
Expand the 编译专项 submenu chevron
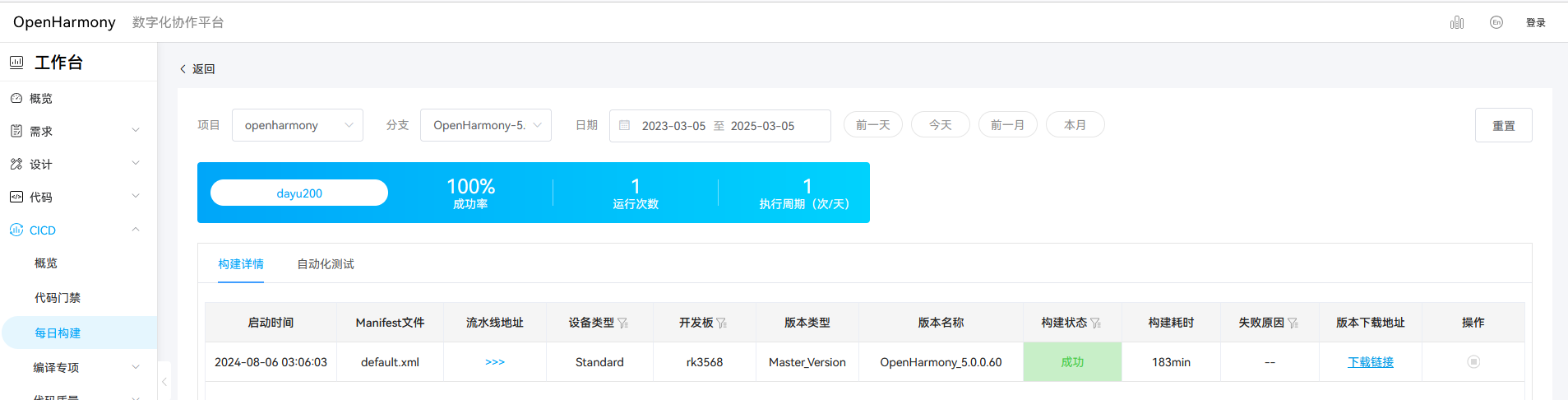pyautogui.click(x=136, y=367)
